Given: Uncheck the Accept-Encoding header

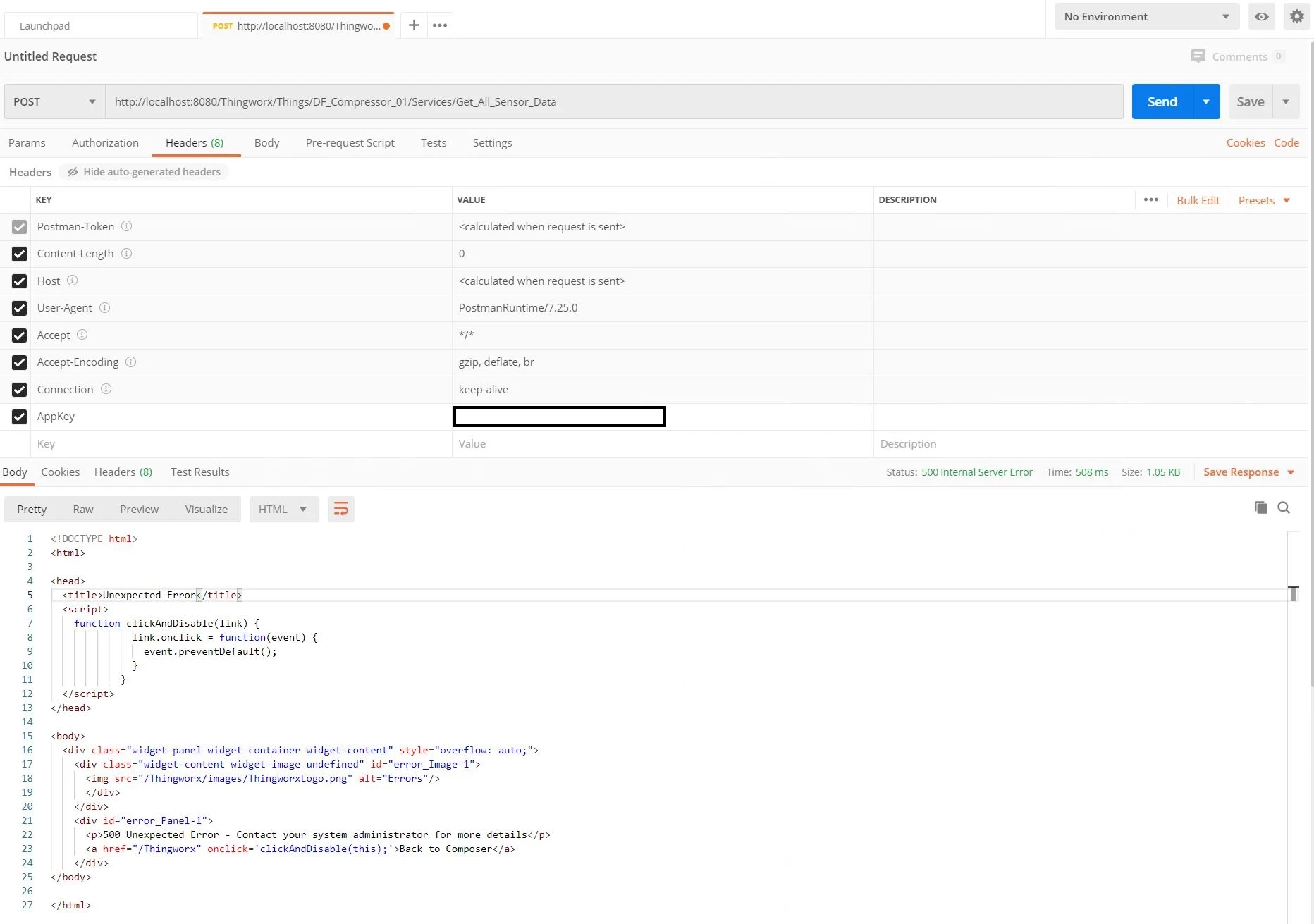Looking at the screenshot, I should pyautogui.click(x=19, y=362).
